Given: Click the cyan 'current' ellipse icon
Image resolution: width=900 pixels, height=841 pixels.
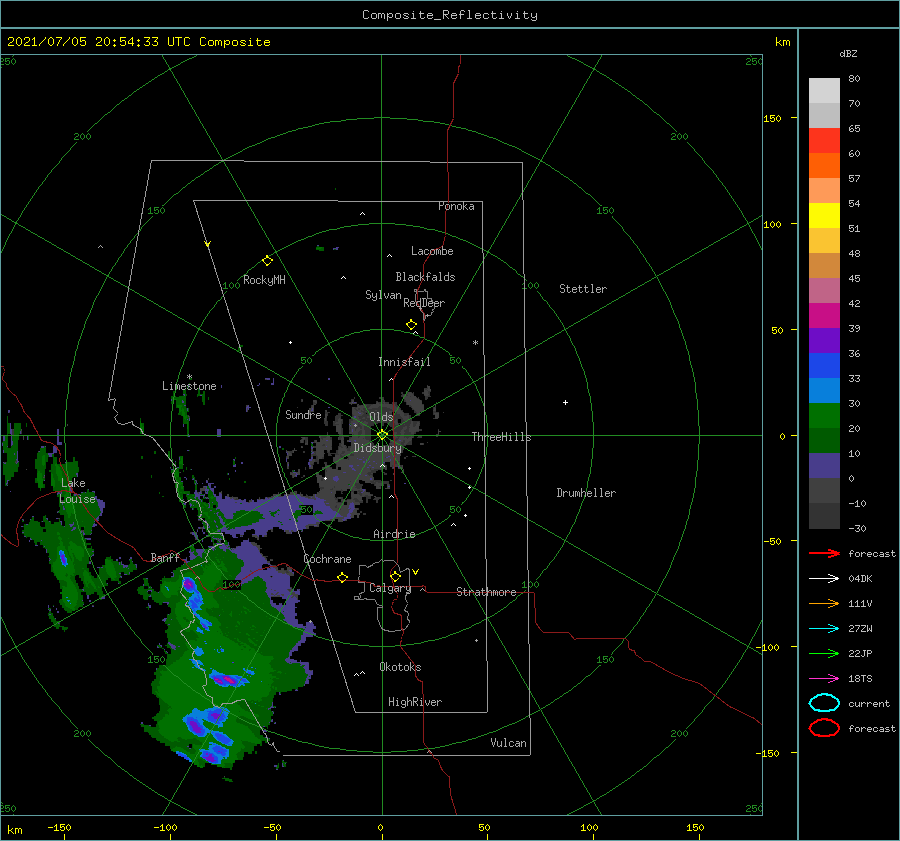Looking at the screenshot, I should [x=824, y=703].
